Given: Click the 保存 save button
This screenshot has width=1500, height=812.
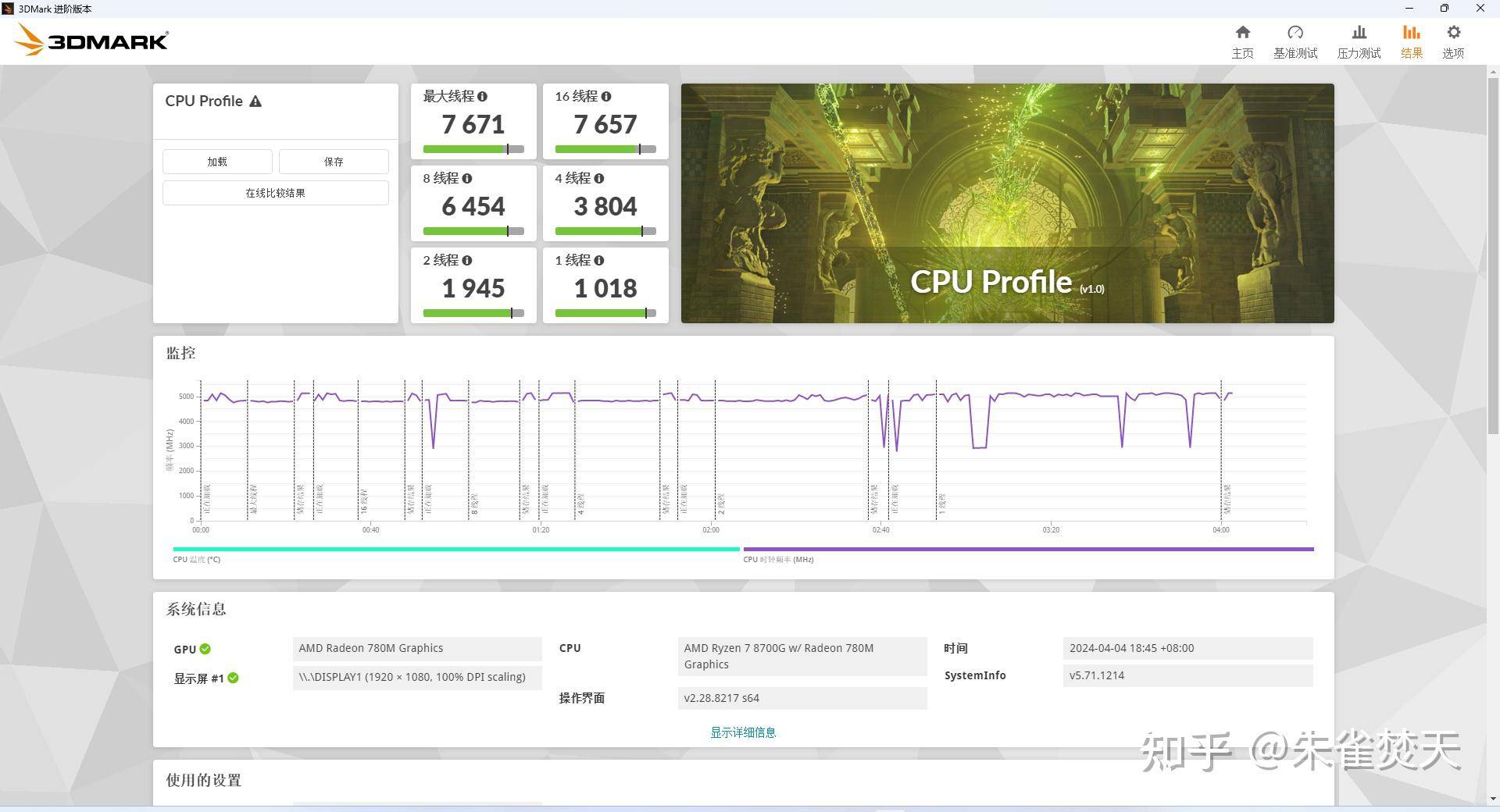Looking at the screenshot, I should [334, 162].
